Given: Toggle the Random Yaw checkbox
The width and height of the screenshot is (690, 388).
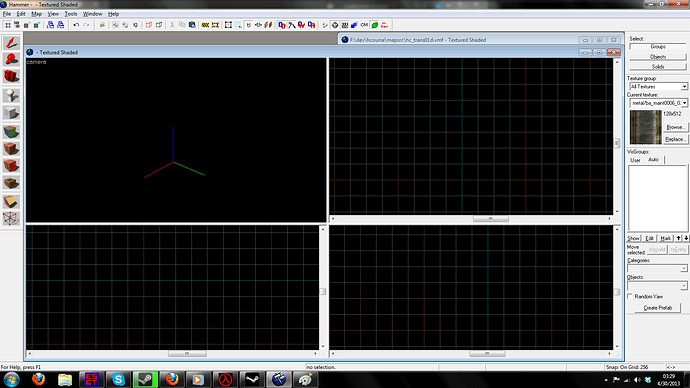Looking at the screenshot, I should 630,296.
